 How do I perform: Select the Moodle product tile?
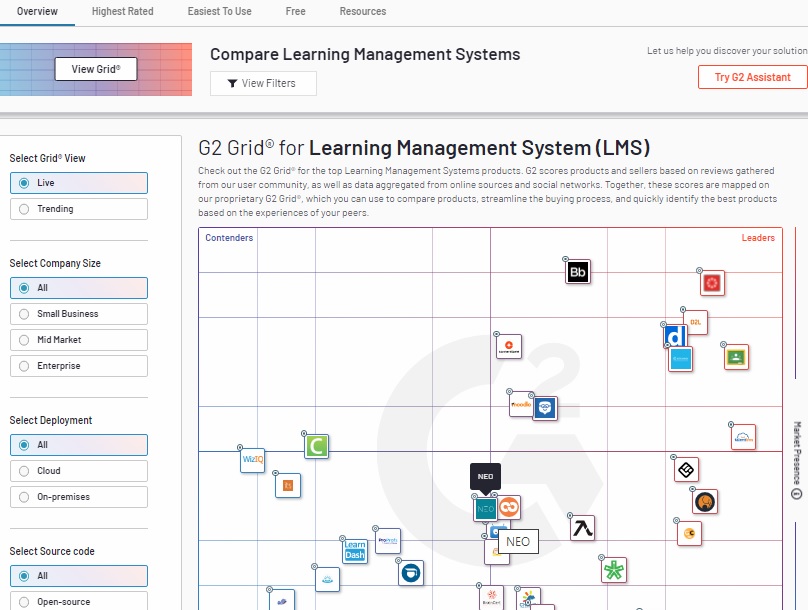[x=521, y=404]
